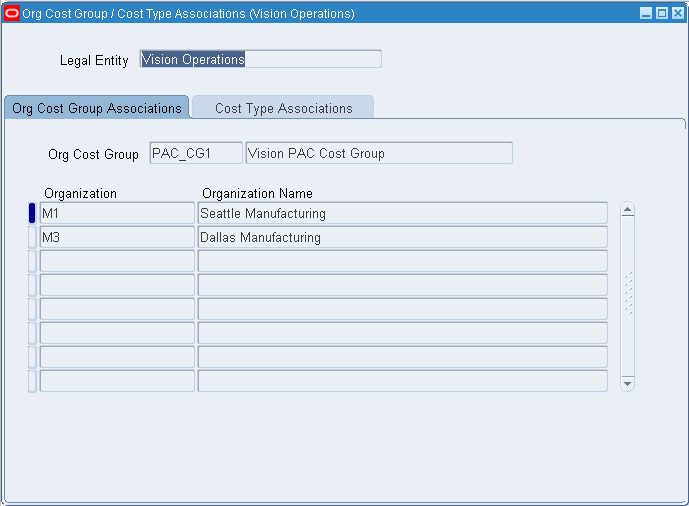This screenshot has width=689, height=506.
Task: Click the Dallas Manufacturing name cell
Action: 403,237
